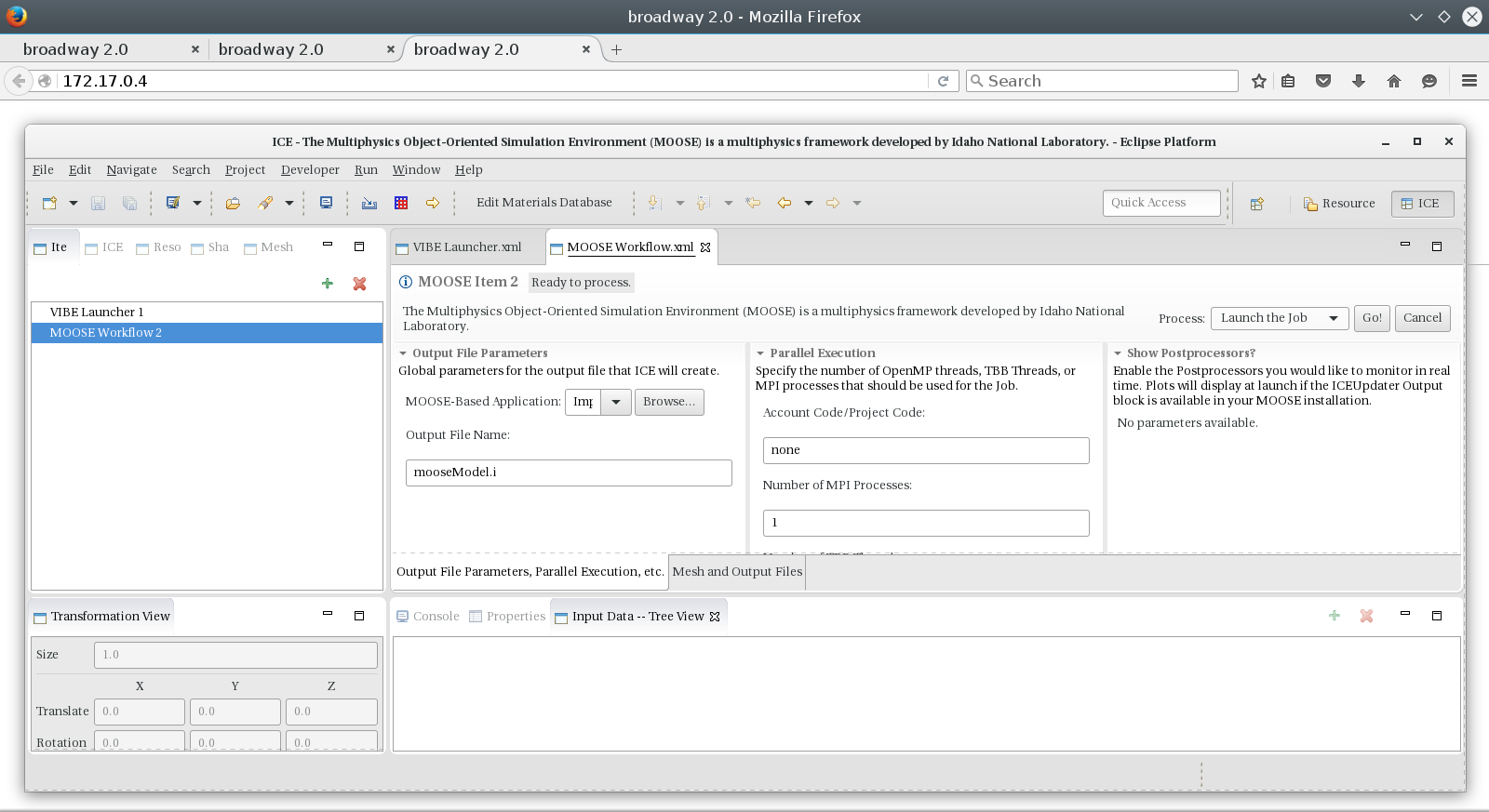
Task: Click the Forward navigation arrow icon
Action: click(x=833, y=203)
